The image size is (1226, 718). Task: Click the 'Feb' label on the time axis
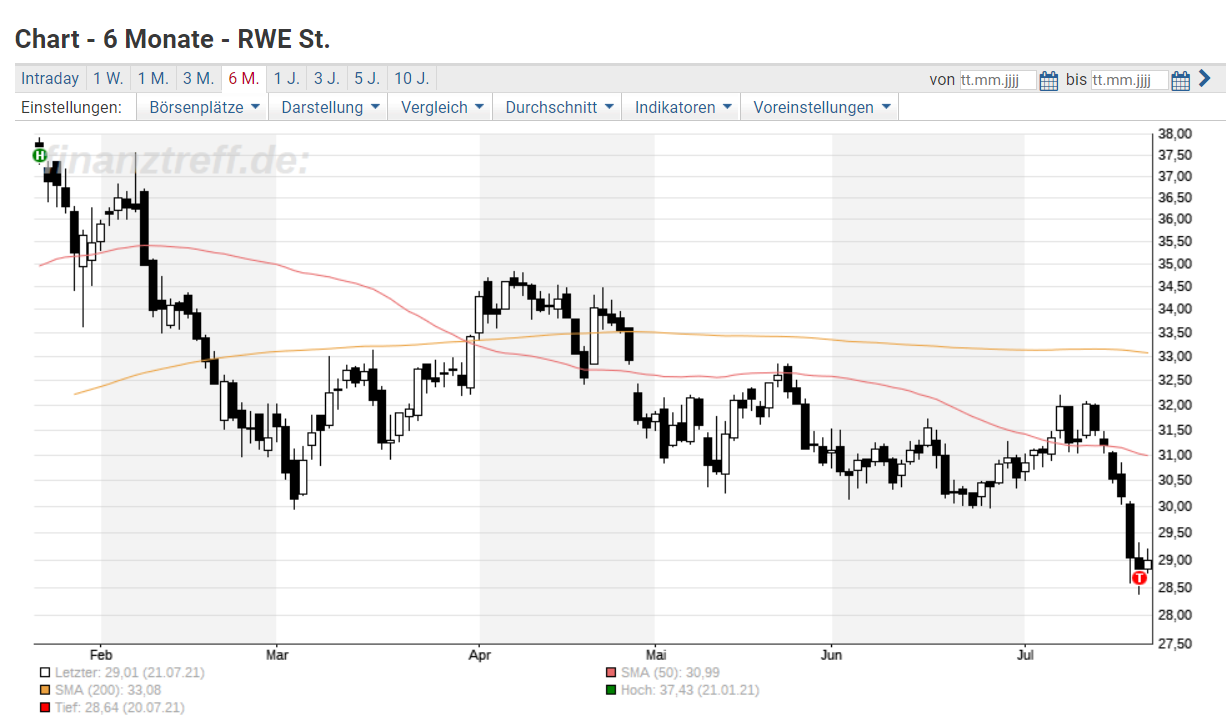(101, 656)
